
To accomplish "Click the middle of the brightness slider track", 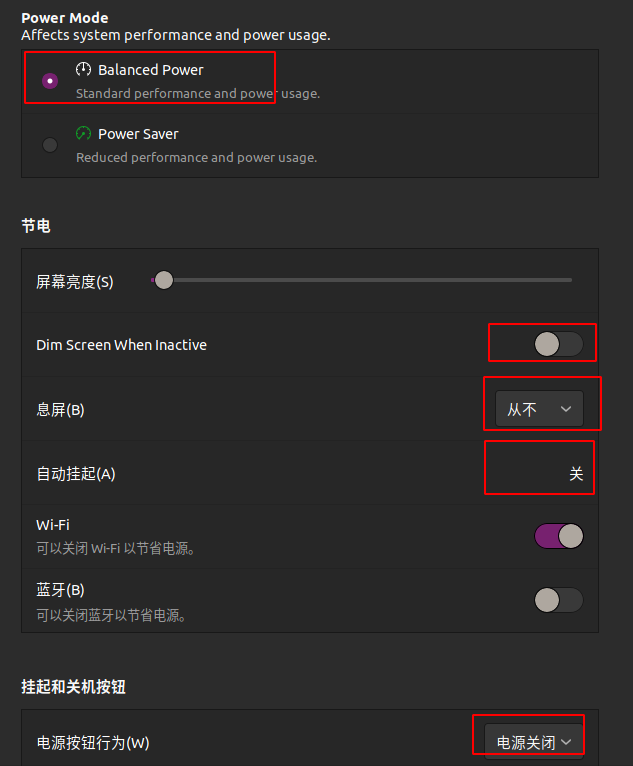I will coord(361,280).
